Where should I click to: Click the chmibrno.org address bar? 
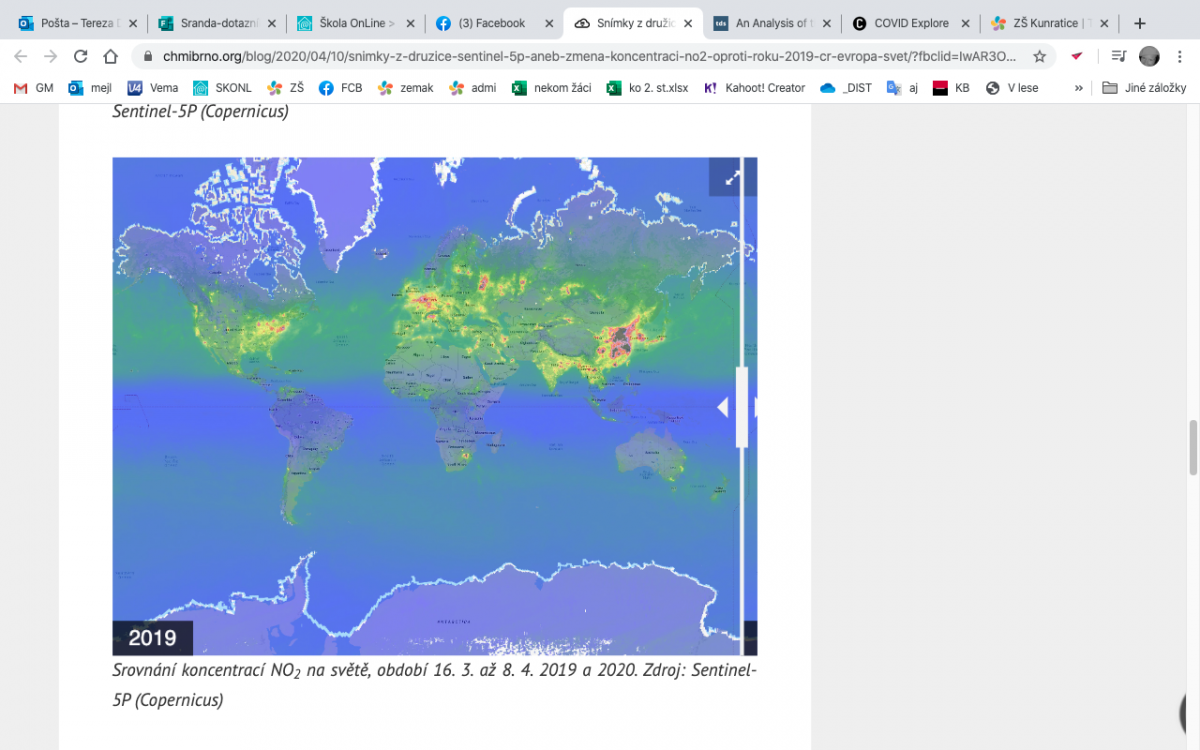tap(590, 57)
